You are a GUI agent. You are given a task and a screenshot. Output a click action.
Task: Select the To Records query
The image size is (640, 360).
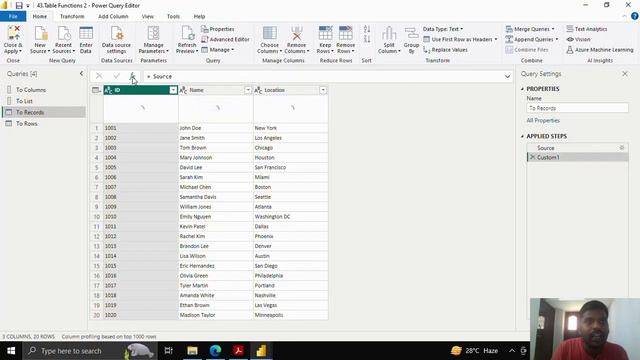43,112
